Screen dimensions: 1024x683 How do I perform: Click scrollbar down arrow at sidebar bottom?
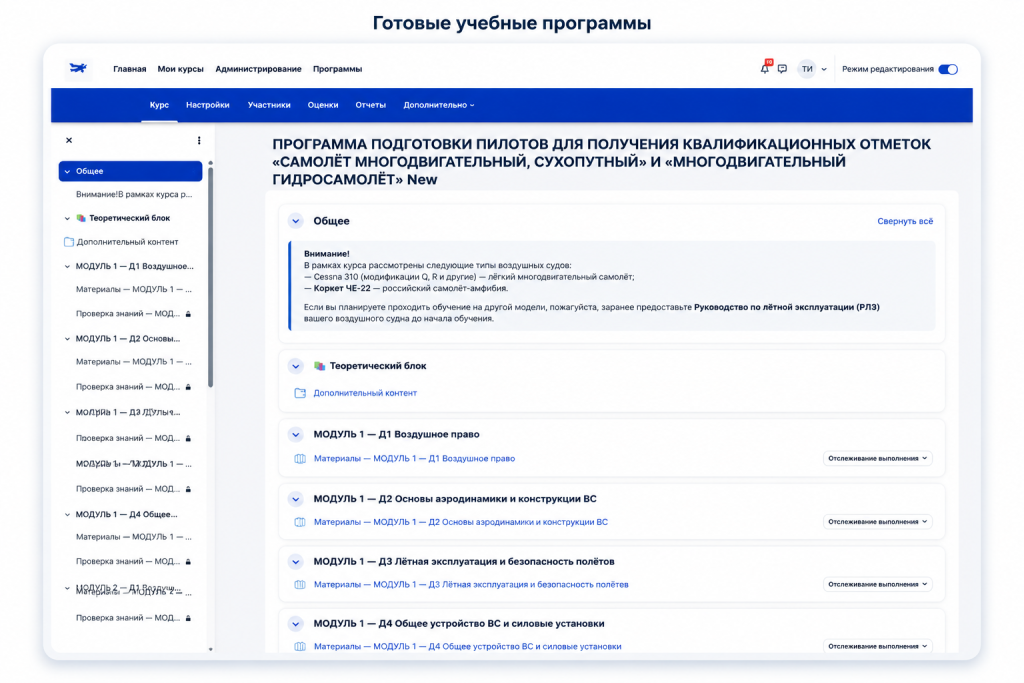210,649
